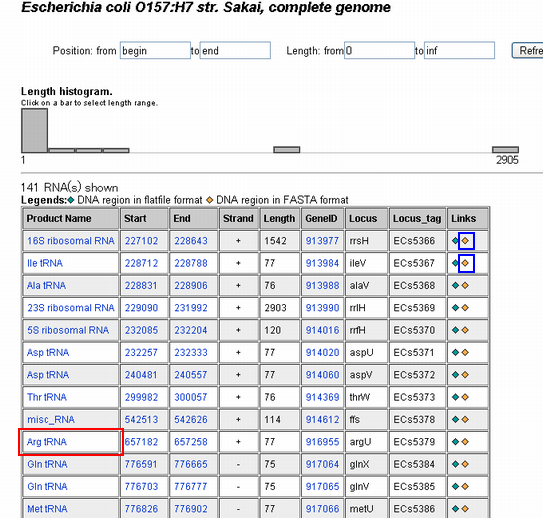Open flatfile diamond in Arg tRNA row
This screenshot has width=543, height=518.
click(x=455, y=441)
